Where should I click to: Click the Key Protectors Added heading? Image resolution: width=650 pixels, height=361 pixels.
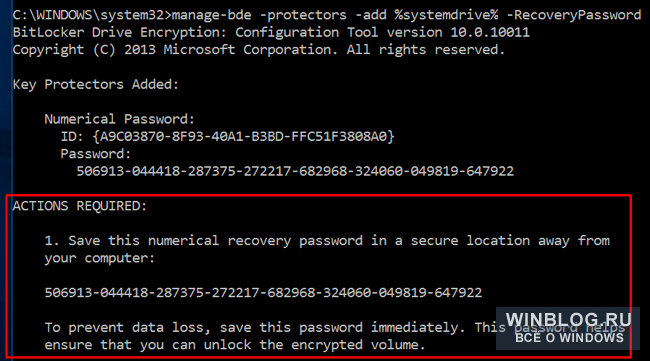coord(96,85)
